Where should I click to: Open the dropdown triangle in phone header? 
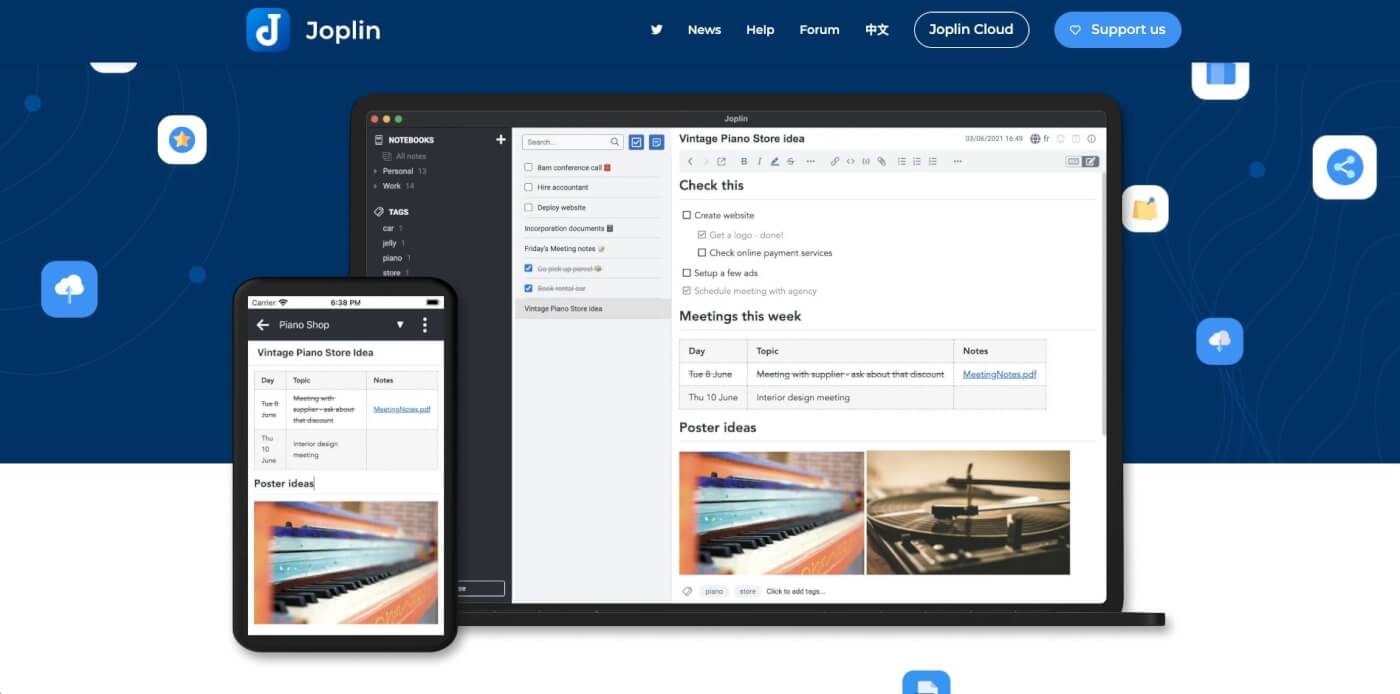pos(400,325)
